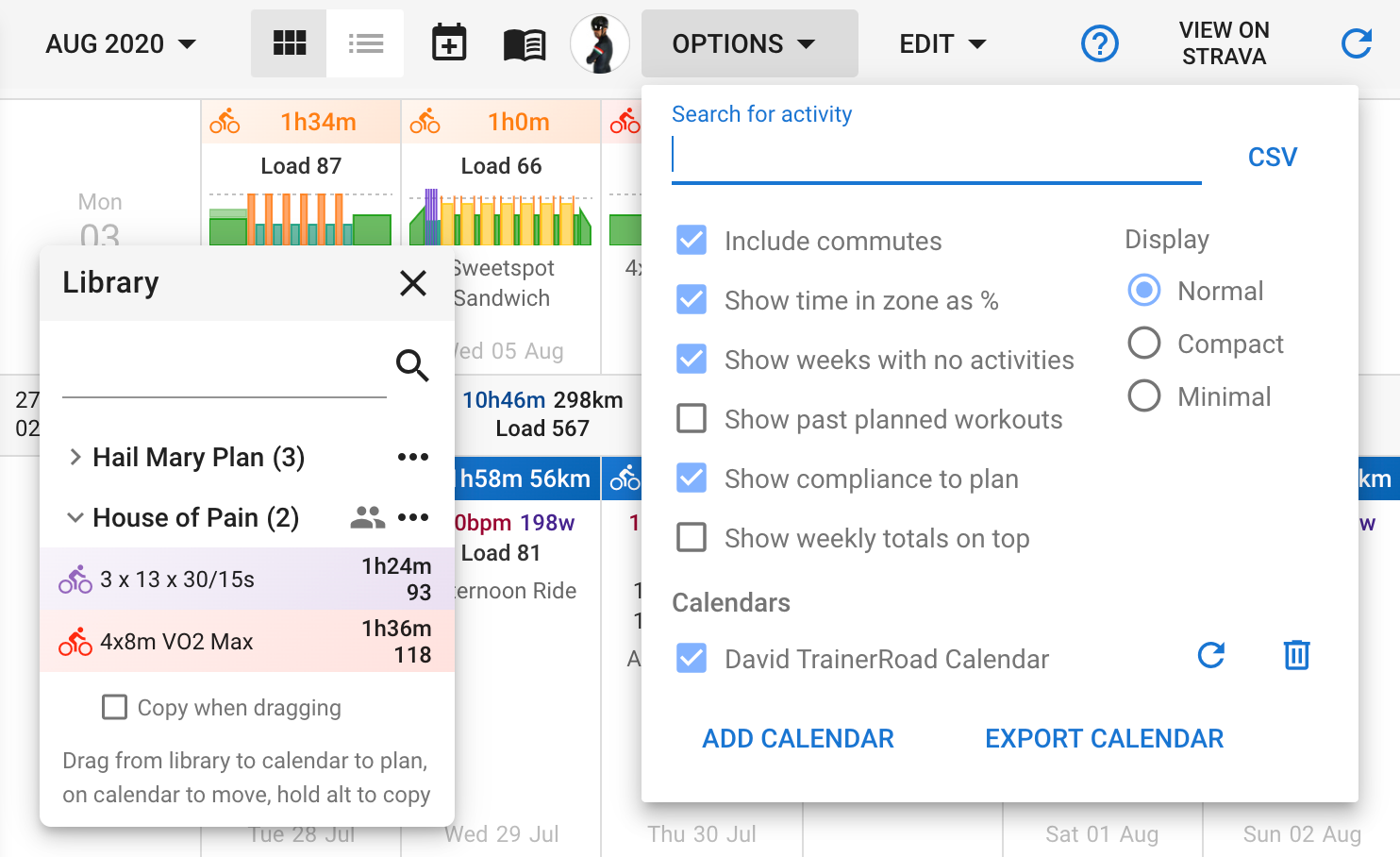
Task: Enable Show past planned workouts
Action: tap(691, 418)
